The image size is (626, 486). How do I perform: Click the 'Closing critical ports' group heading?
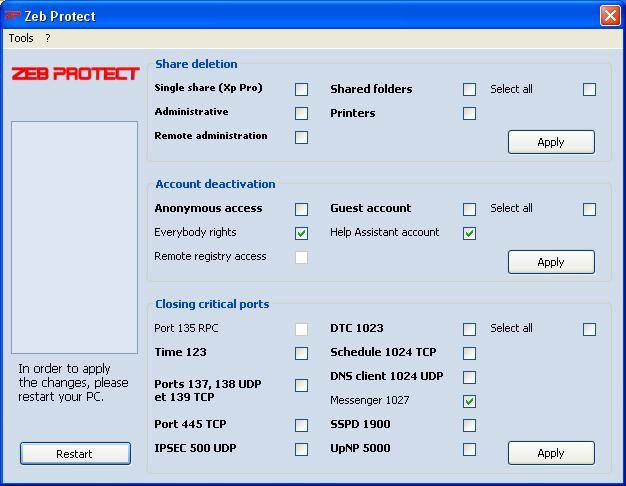click(x=212, y=304)
